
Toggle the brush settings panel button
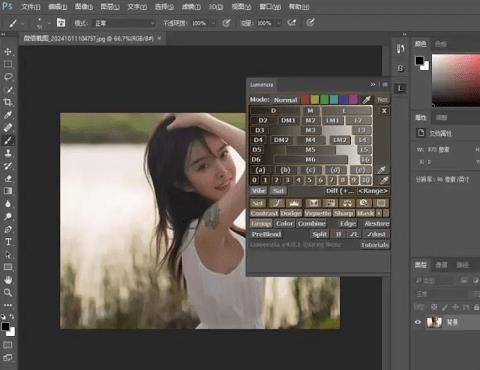(61, 23)
